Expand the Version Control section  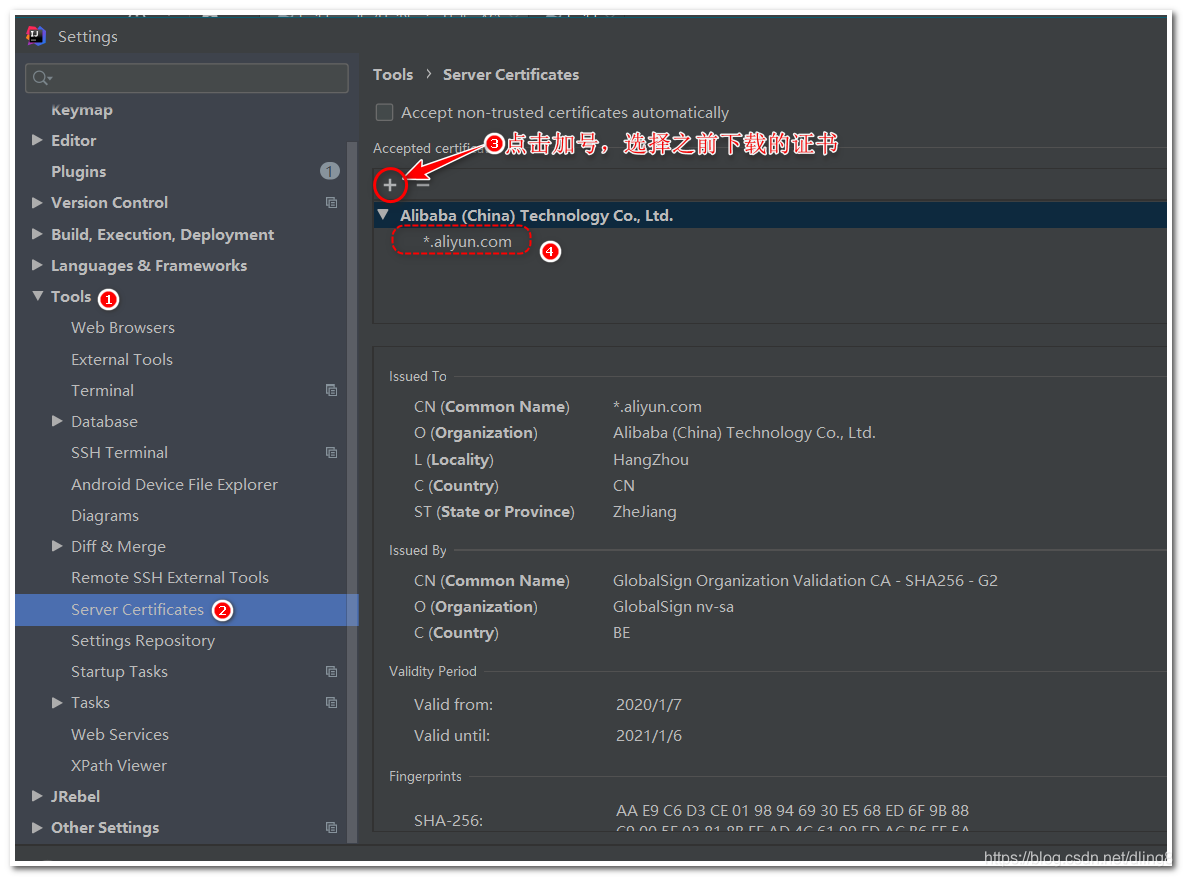pyautogui.click(x=37, y=202)
